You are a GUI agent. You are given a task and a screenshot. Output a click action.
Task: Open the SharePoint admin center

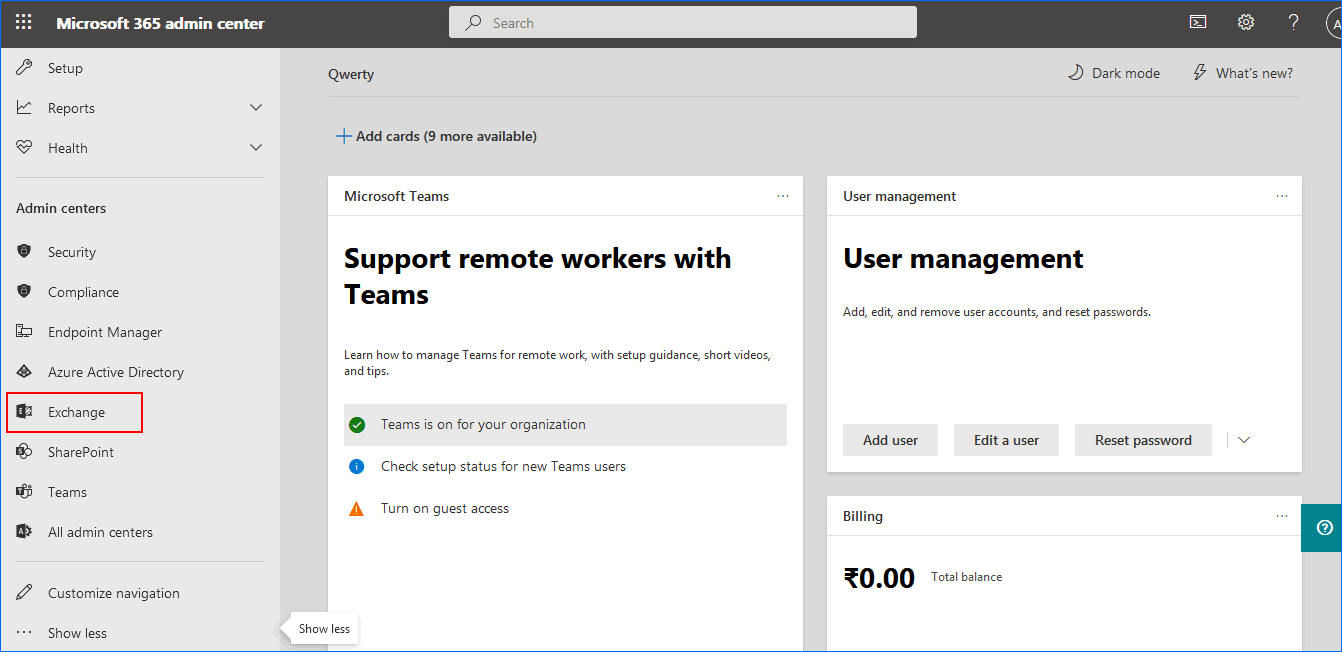tap(80, 452)
